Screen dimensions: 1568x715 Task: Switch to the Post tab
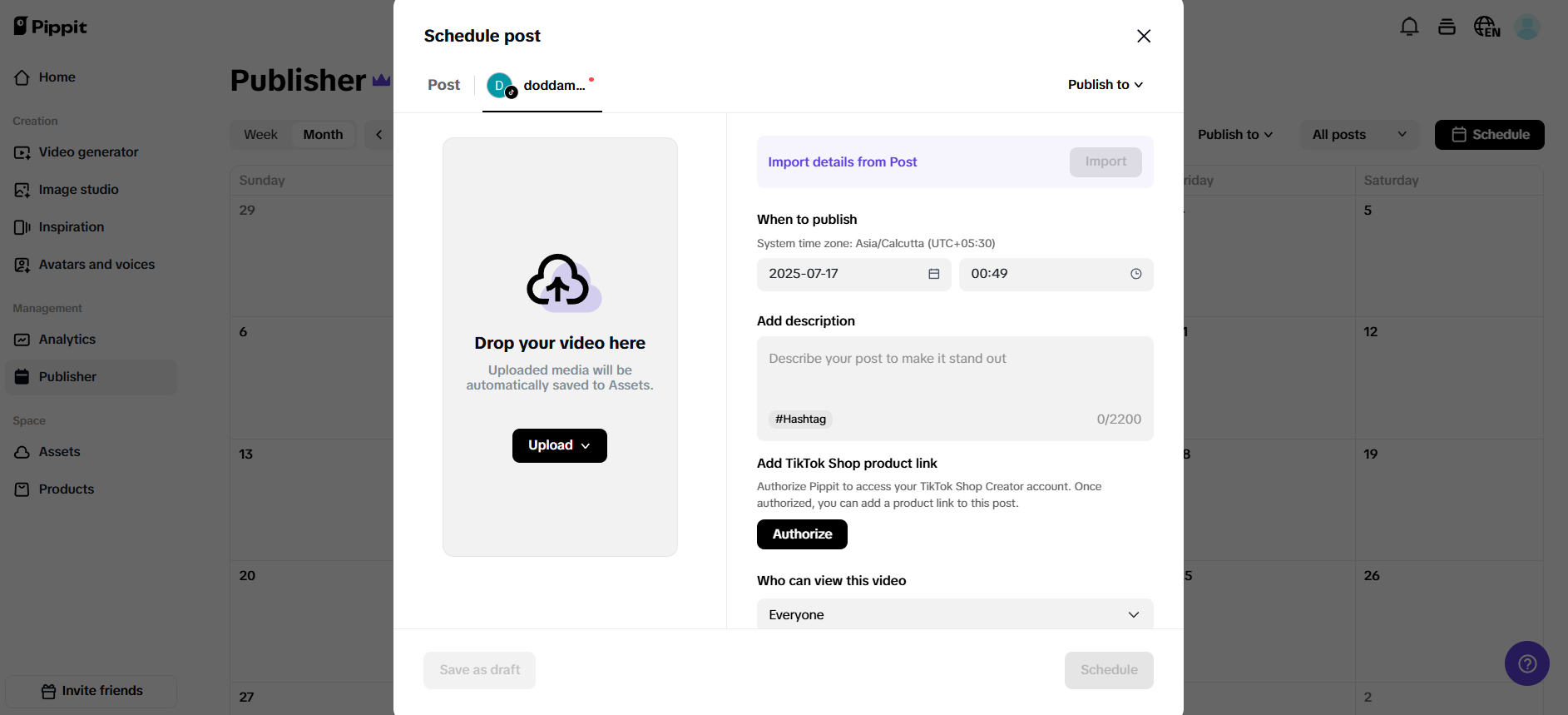443,85
